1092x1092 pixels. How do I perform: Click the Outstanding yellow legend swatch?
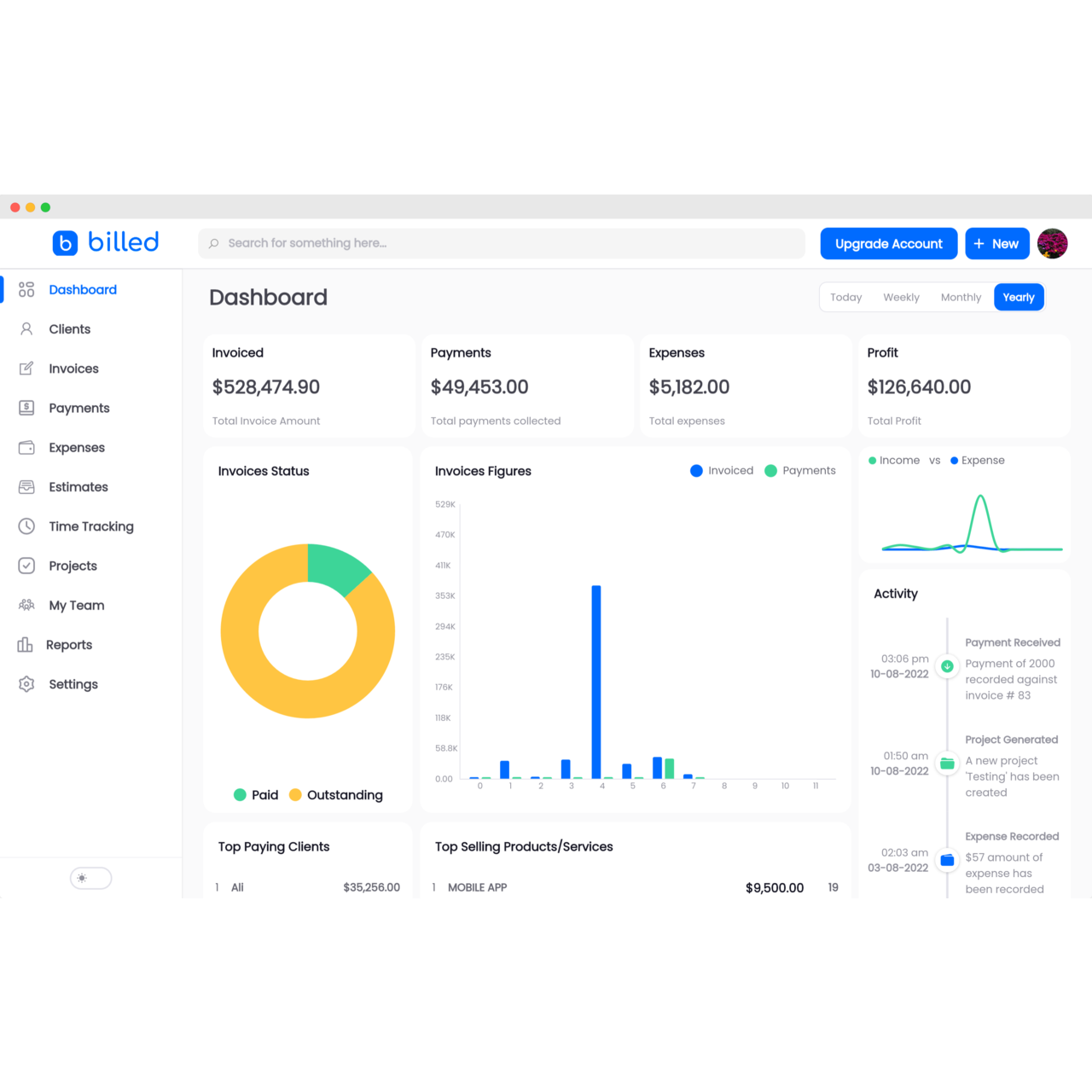(296, 795)
